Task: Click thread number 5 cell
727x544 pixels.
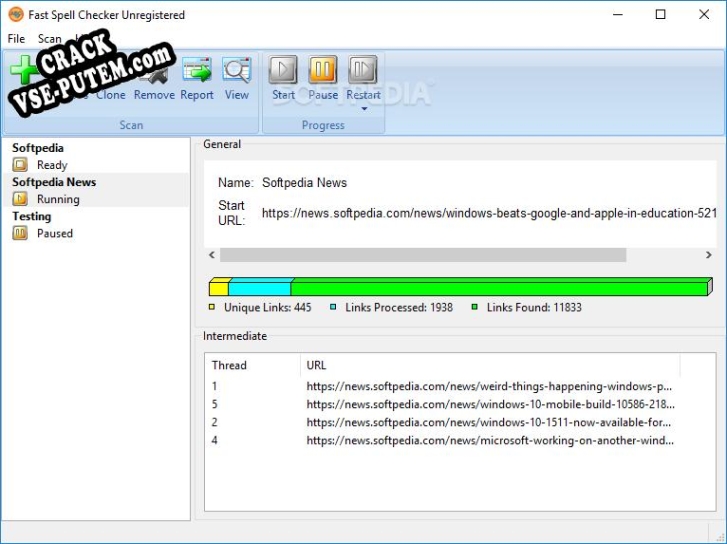Action: click(215, 404)
